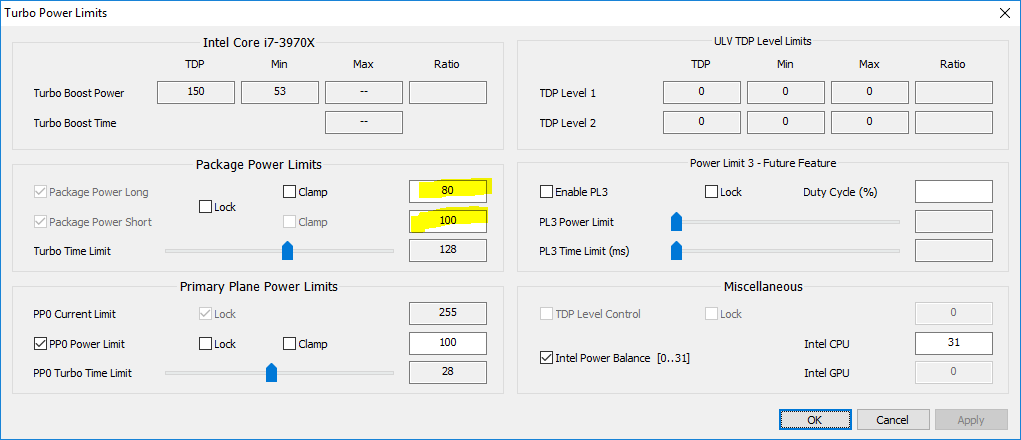
Task: Click the Duty Cycle (%) input field
Action: [x=954, y=191]
